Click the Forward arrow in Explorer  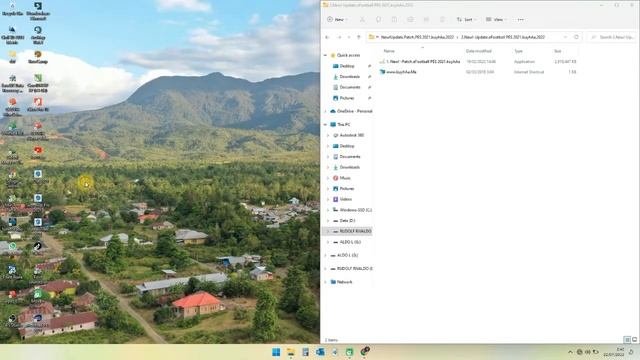pyautogui.click(x=339, y=37)
